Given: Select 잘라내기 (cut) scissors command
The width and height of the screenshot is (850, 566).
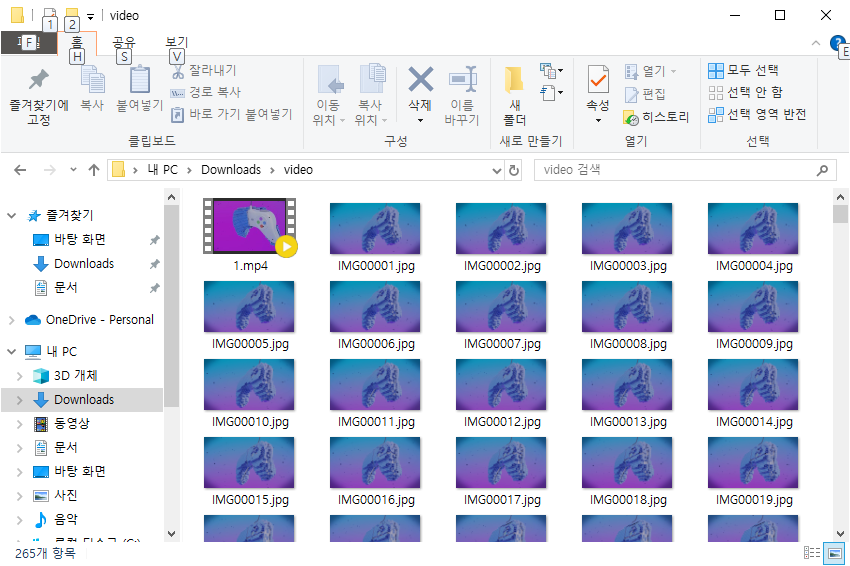Looking at the screenshot, I should 204,70.
